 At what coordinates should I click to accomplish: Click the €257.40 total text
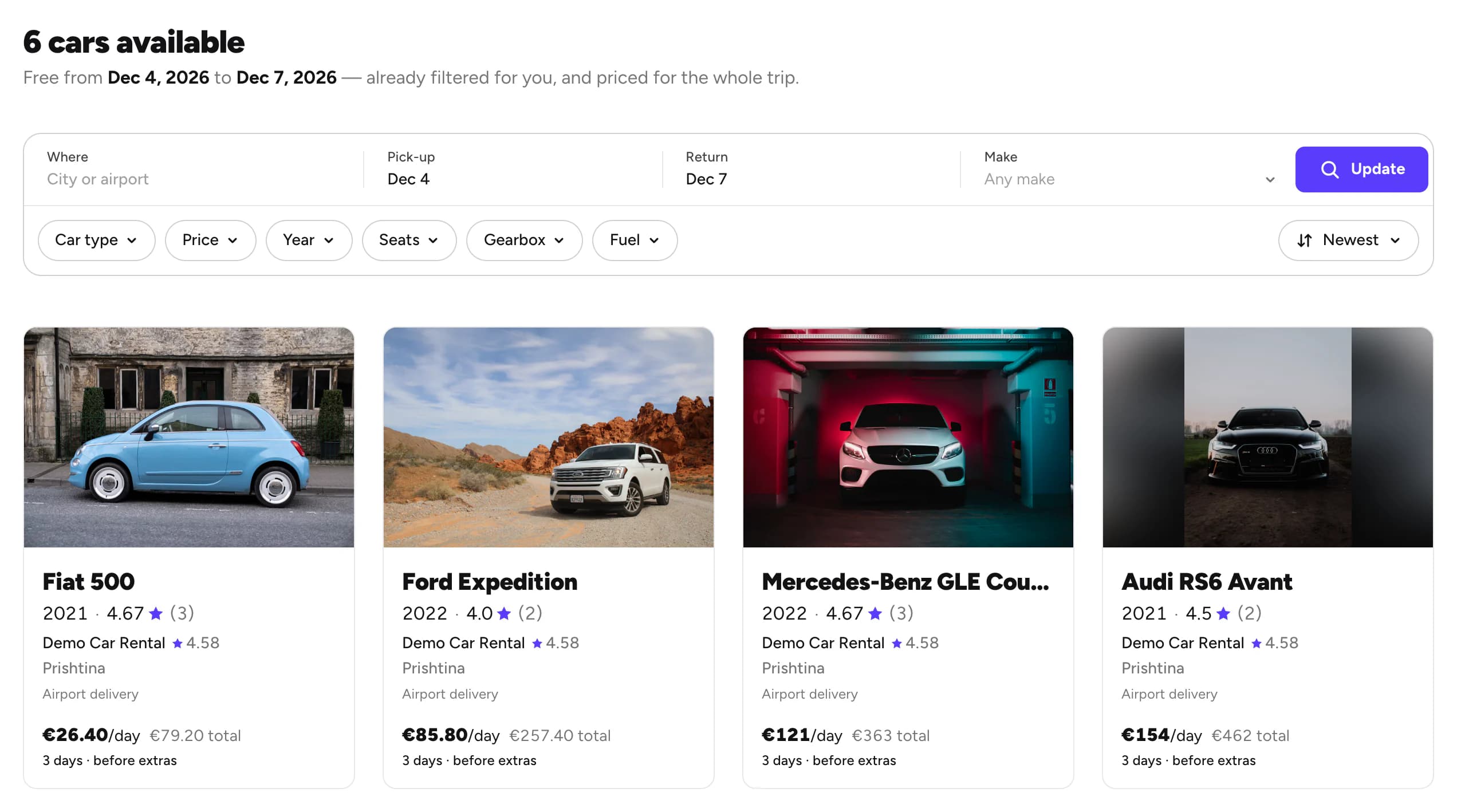pos(560,736)
